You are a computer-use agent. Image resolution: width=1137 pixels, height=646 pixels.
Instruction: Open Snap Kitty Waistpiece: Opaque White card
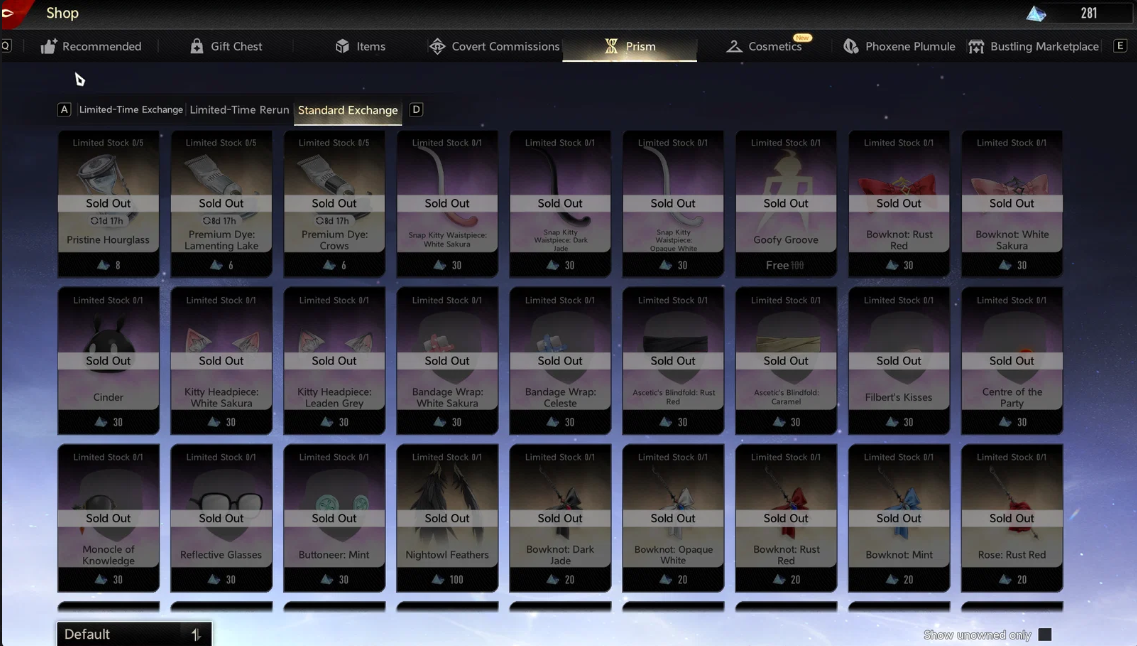pyautogui.click(x=673, y=204)
